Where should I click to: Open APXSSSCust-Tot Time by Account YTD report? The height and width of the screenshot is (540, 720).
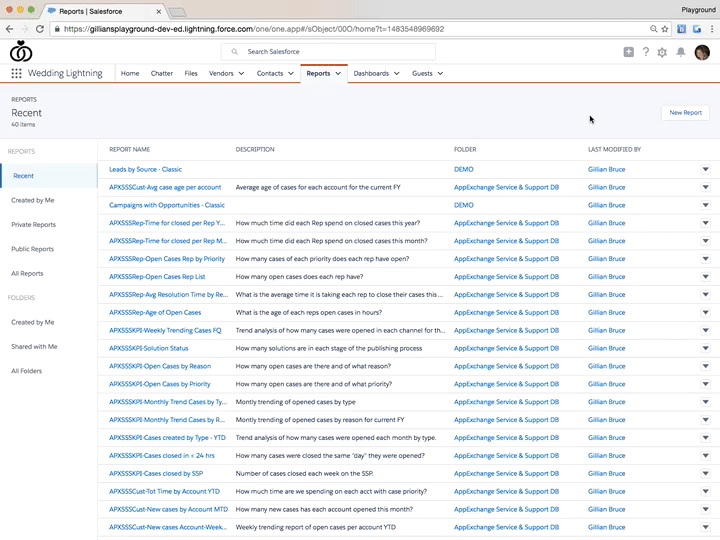point(164,492)
